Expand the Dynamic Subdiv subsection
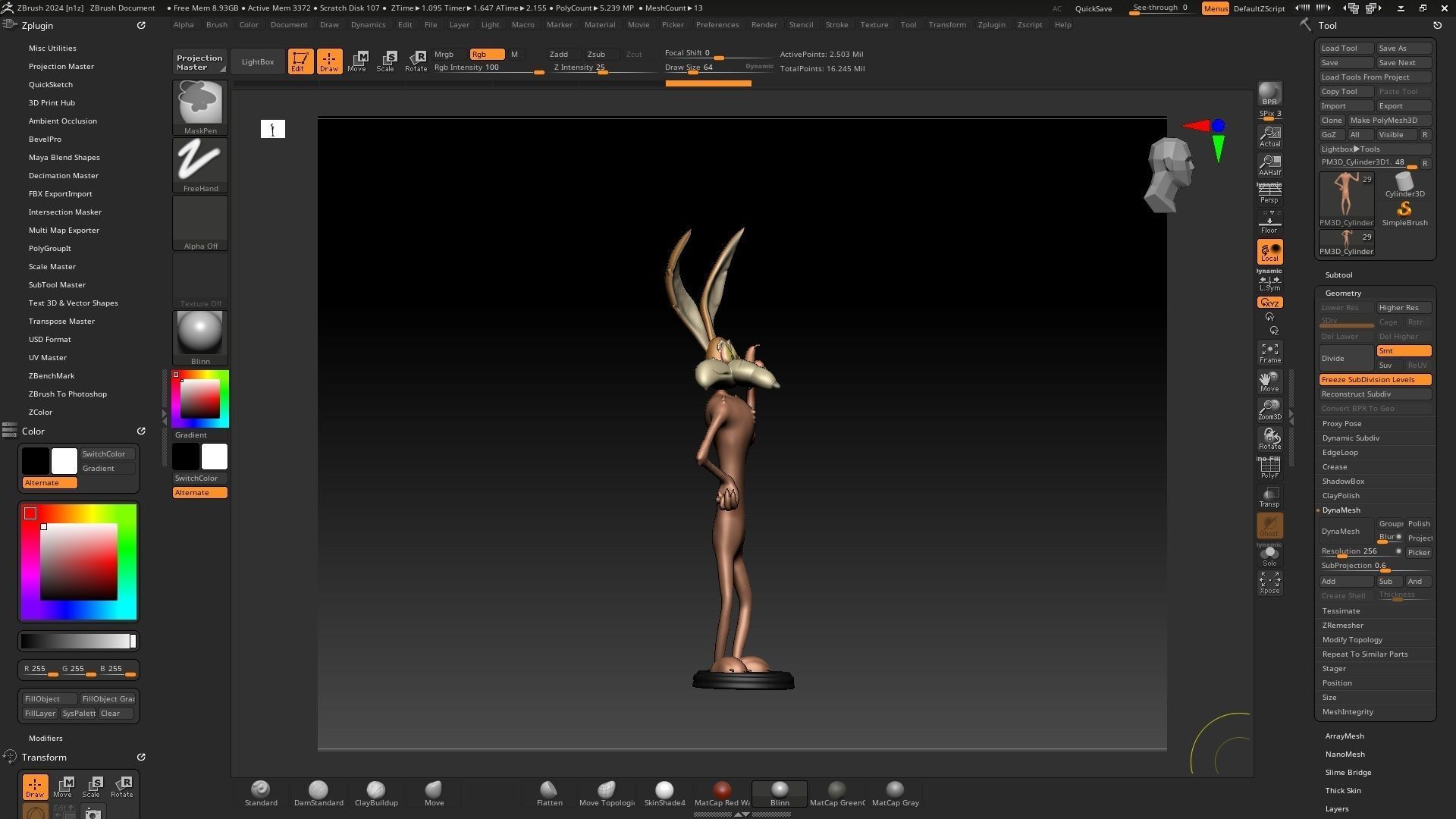 pyautogui.click(x=1351, y=438)
